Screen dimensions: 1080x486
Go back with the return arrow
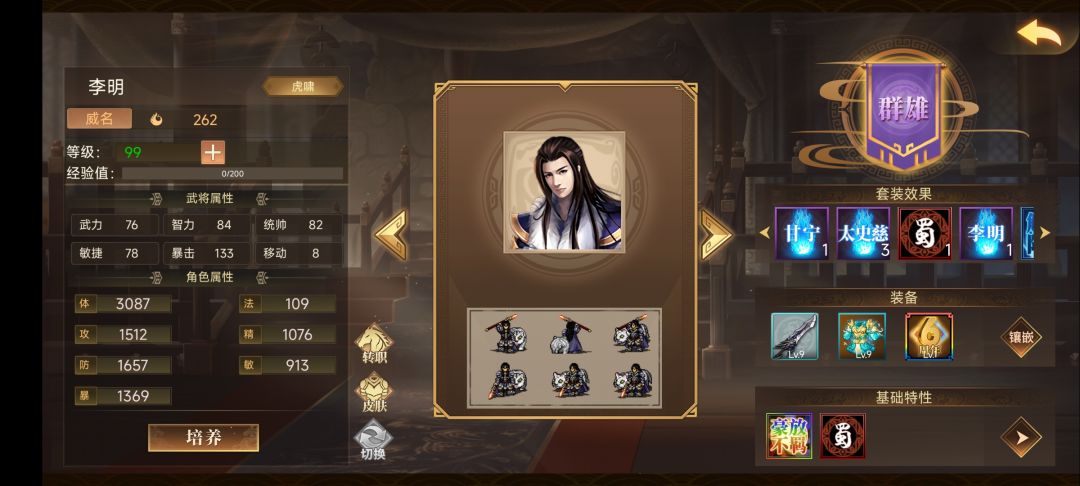tap(1039, 33)
